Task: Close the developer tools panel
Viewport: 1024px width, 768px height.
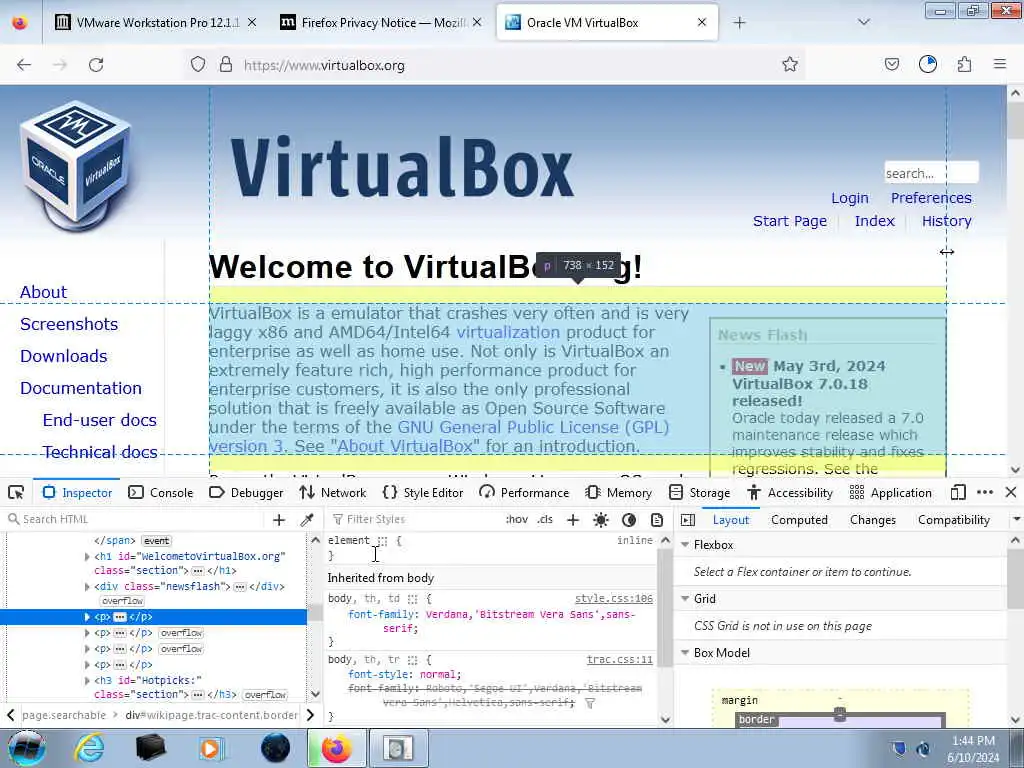Action: pos(1010,492)
